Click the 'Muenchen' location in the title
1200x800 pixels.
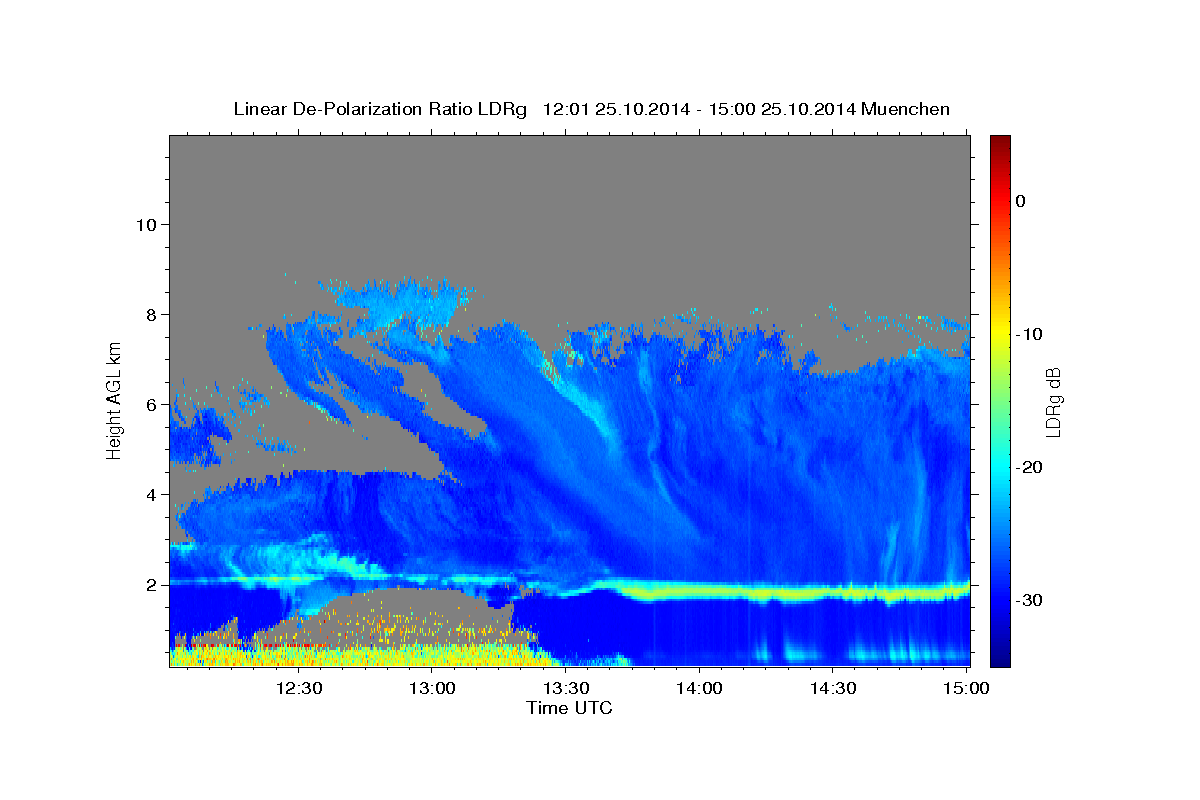tap(906, 109)
